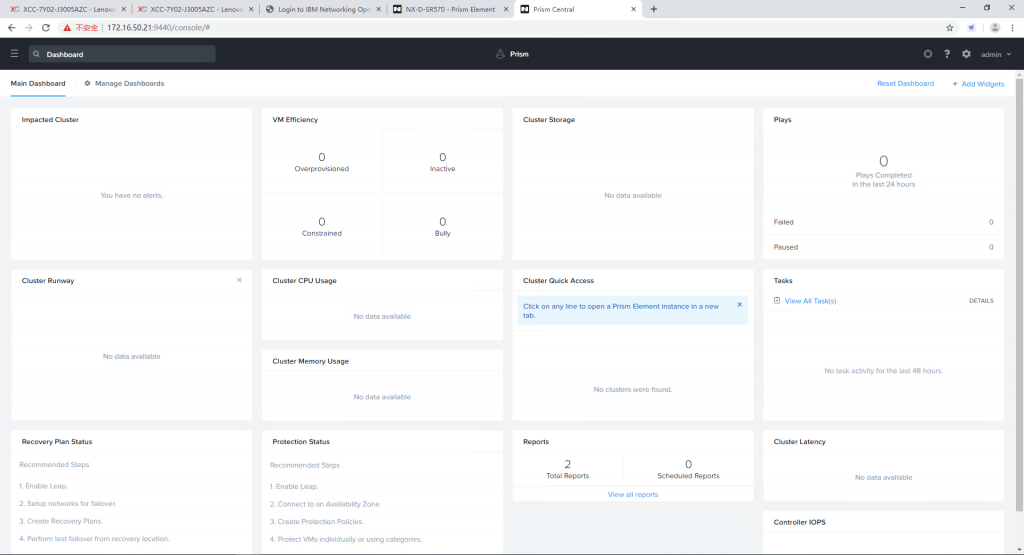This screenshot has height=555, width=1024.
Task: Click Paused row in Plays widget
Action: tap(884, 247)
